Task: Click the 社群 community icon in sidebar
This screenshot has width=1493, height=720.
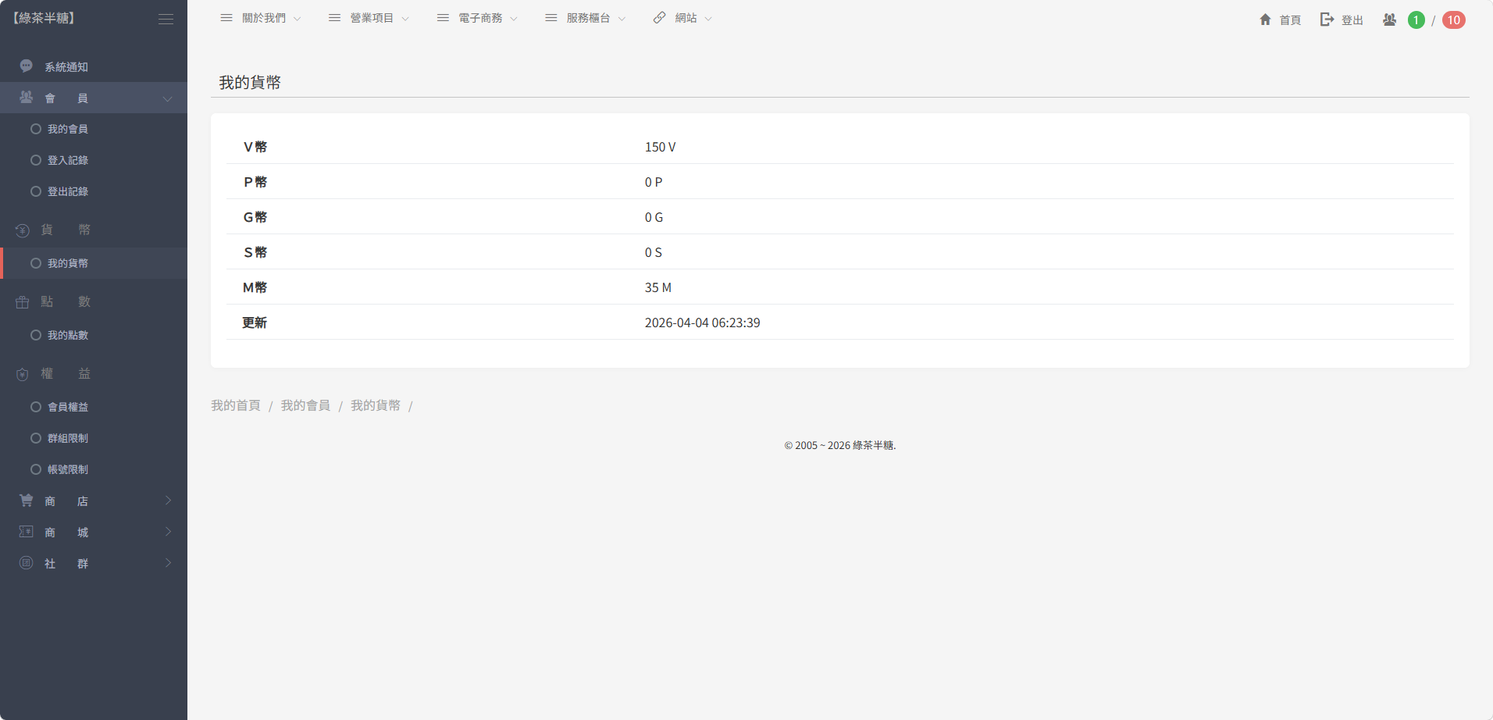Action: click(x=26, y=563)
